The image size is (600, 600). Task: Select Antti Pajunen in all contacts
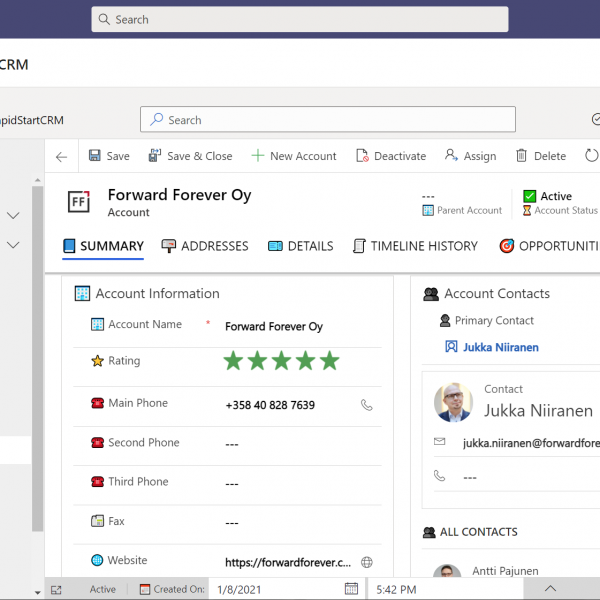pyautogui.click(x=505, y=571)
